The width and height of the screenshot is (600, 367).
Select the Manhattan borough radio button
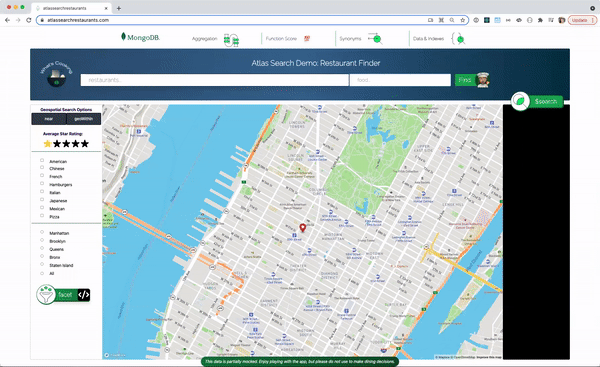pos(42,232)
